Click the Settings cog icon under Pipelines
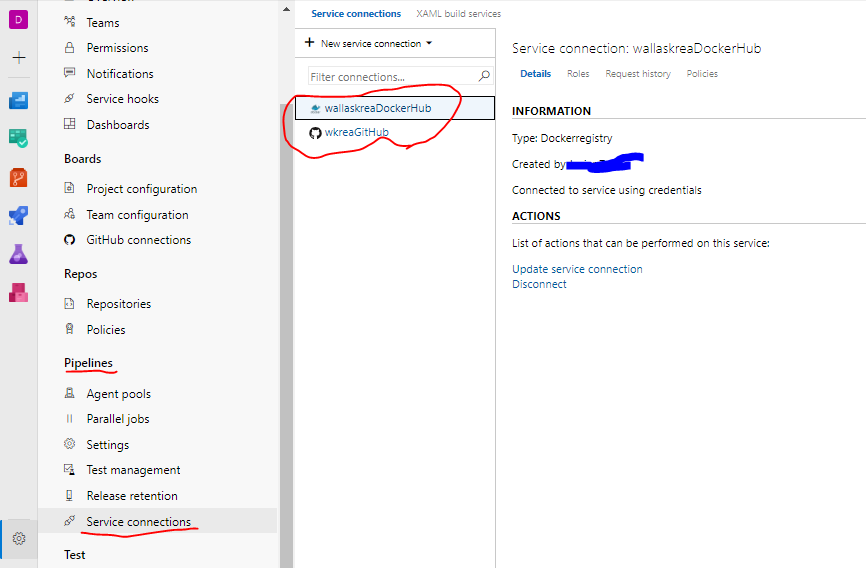This screenshot has height=568, width=866. click(70, 444)
